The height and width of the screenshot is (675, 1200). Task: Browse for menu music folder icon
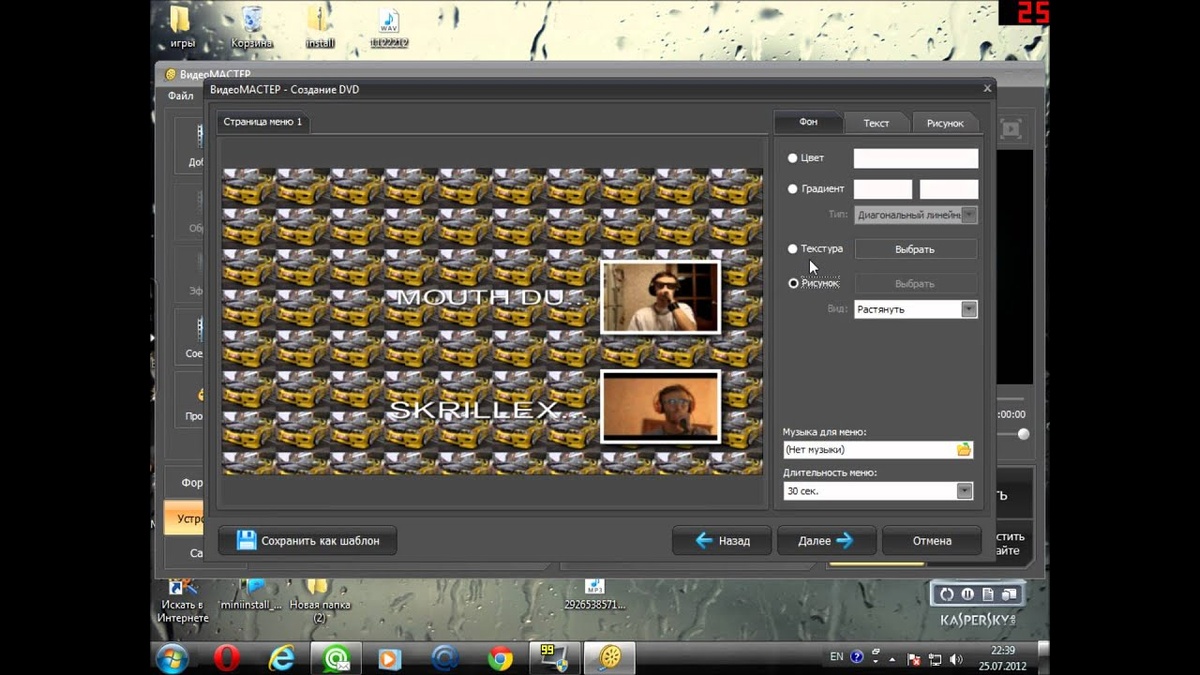[x=964, y=450]
